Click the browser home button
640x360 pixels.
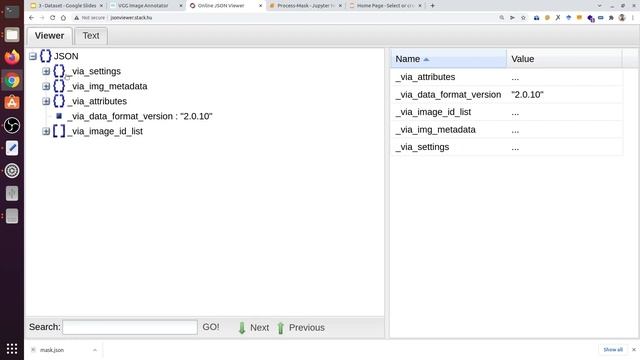coord(63,18)
